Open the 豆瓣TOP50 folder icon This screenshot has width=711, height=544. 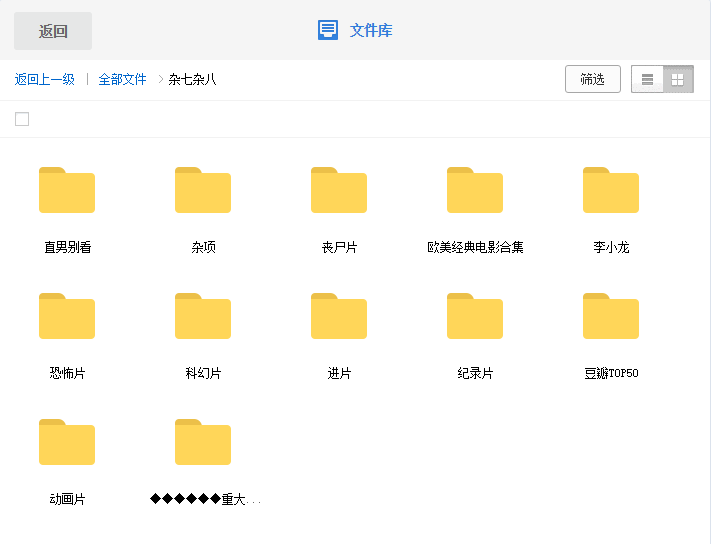coord(611,317)
